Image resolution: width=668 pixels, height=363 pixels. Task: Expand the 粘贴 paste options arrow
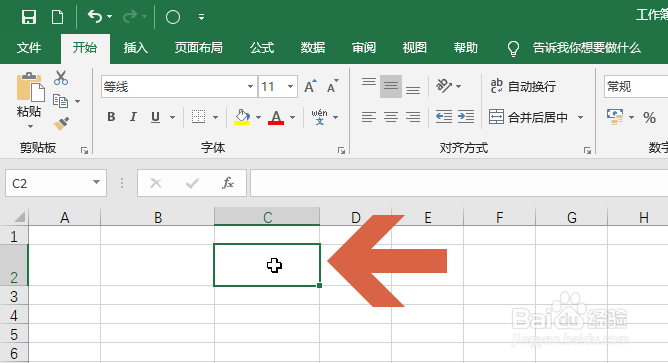tap(29, 126)
